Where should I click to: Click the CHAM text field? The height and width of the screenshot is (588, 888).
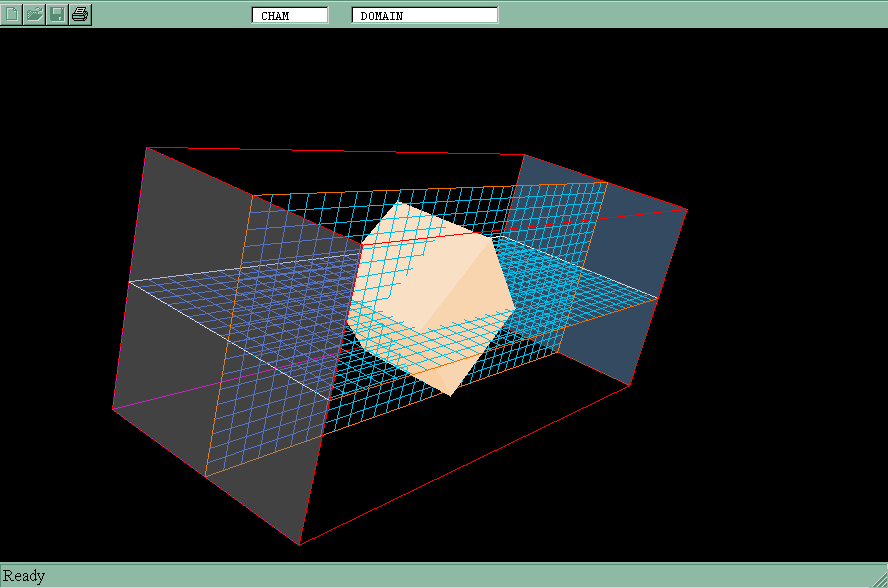[x=290, y=15]
